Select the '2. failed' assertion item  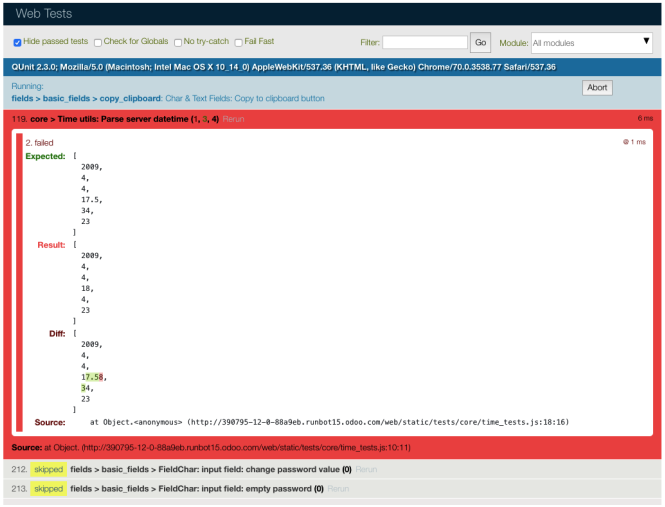43,143
